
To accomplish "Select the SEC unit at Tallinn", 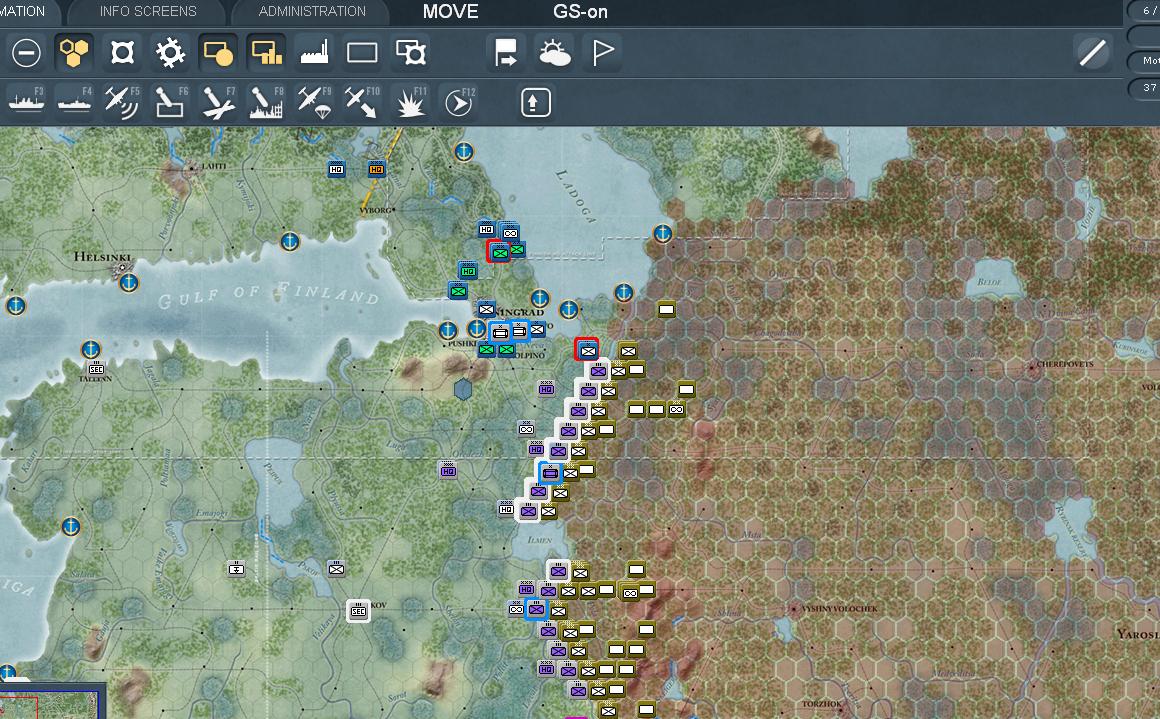I will coord(96,368).
